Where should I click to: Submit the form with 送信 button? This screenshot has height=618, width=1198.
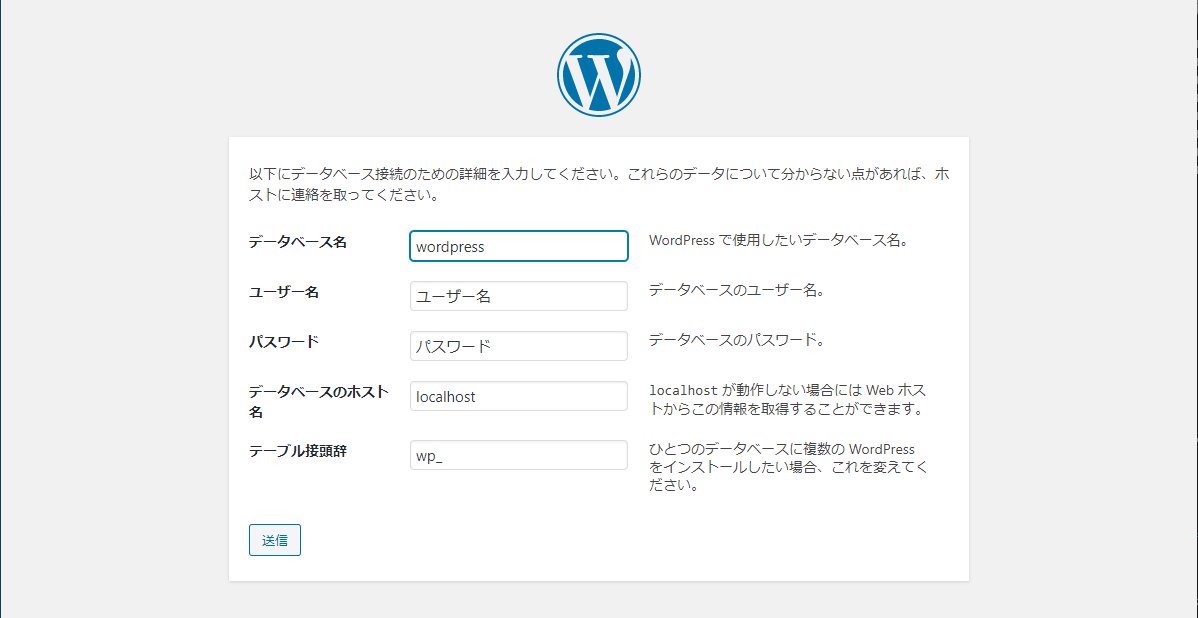[275, 540]
